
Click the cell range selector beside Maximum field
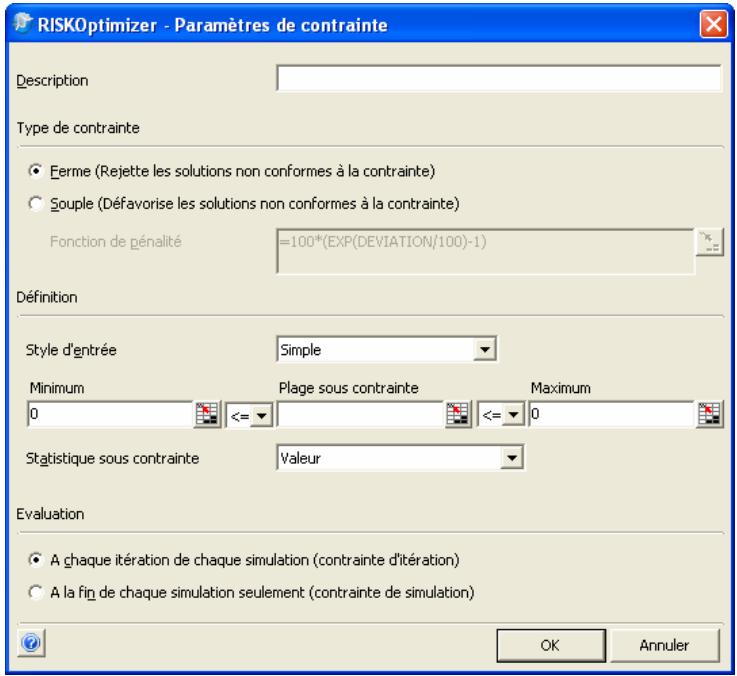pyautogui.click(x=710, y=414)
